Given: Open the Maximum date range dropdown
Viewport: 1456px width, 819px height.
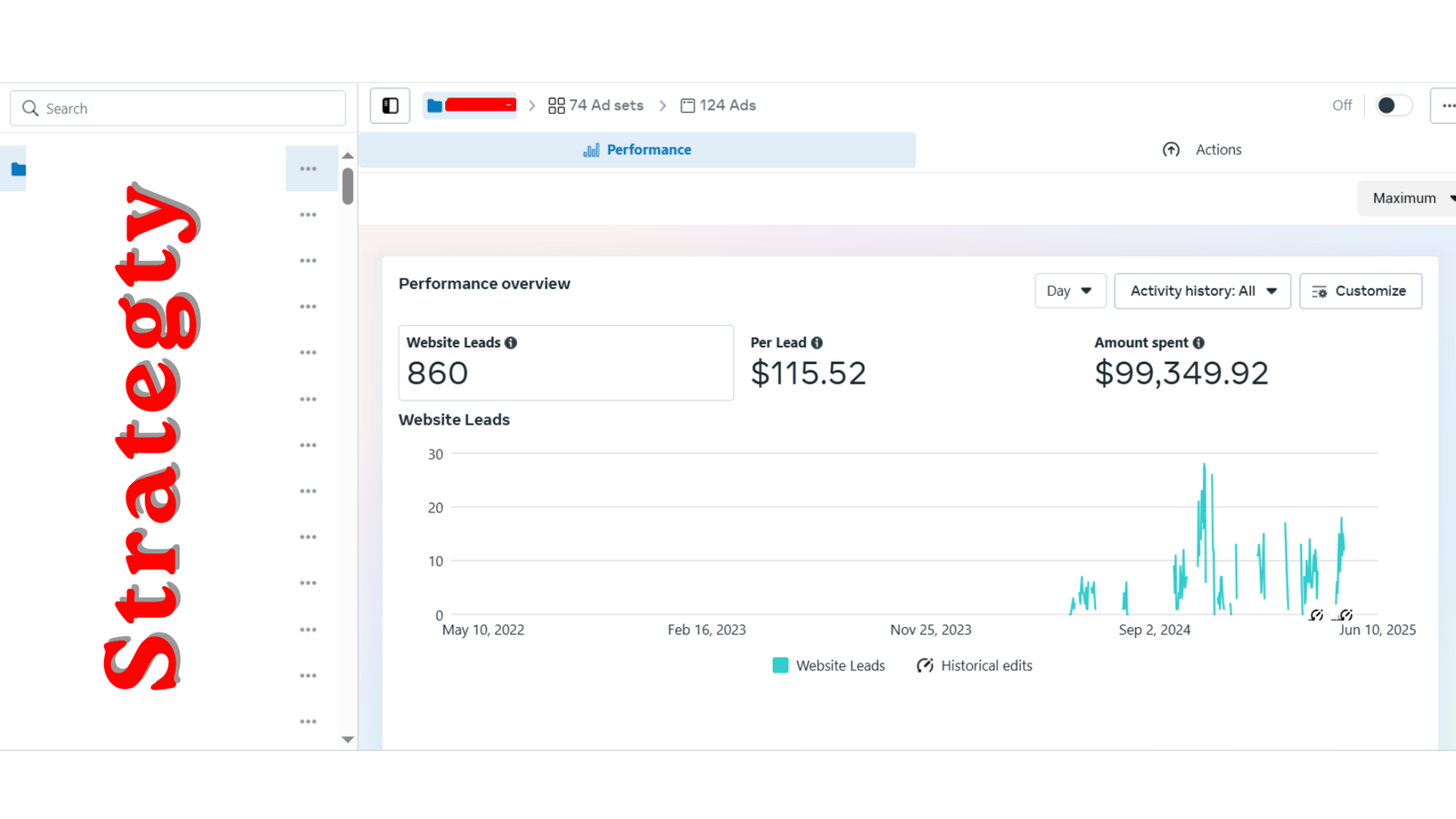Looking at the screenshot, I should tap(1409, 198).
